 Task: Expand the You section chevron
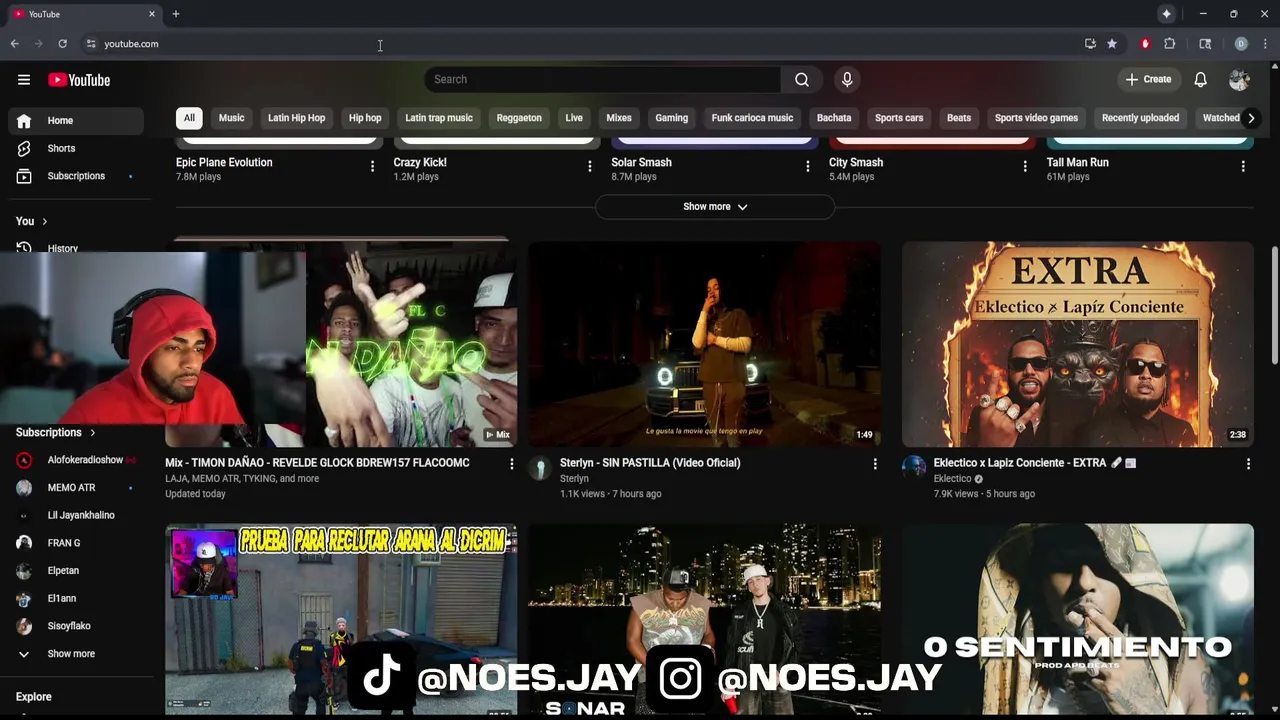[x=44, y=221]
